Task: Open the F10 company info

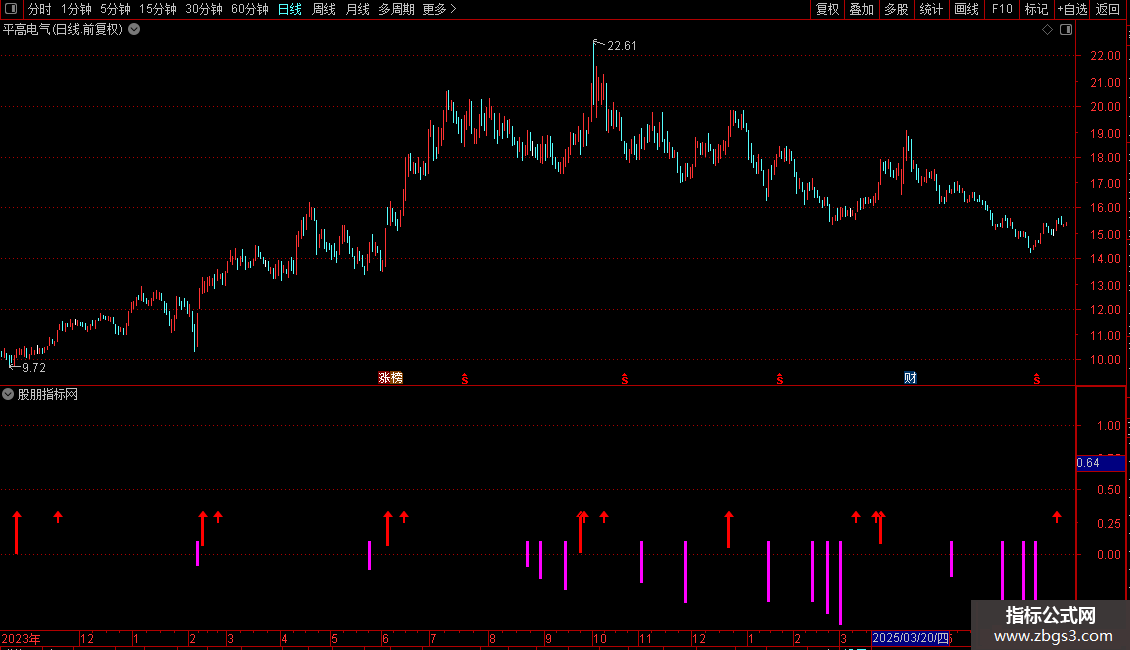Action: click(x=1002, y=9)
